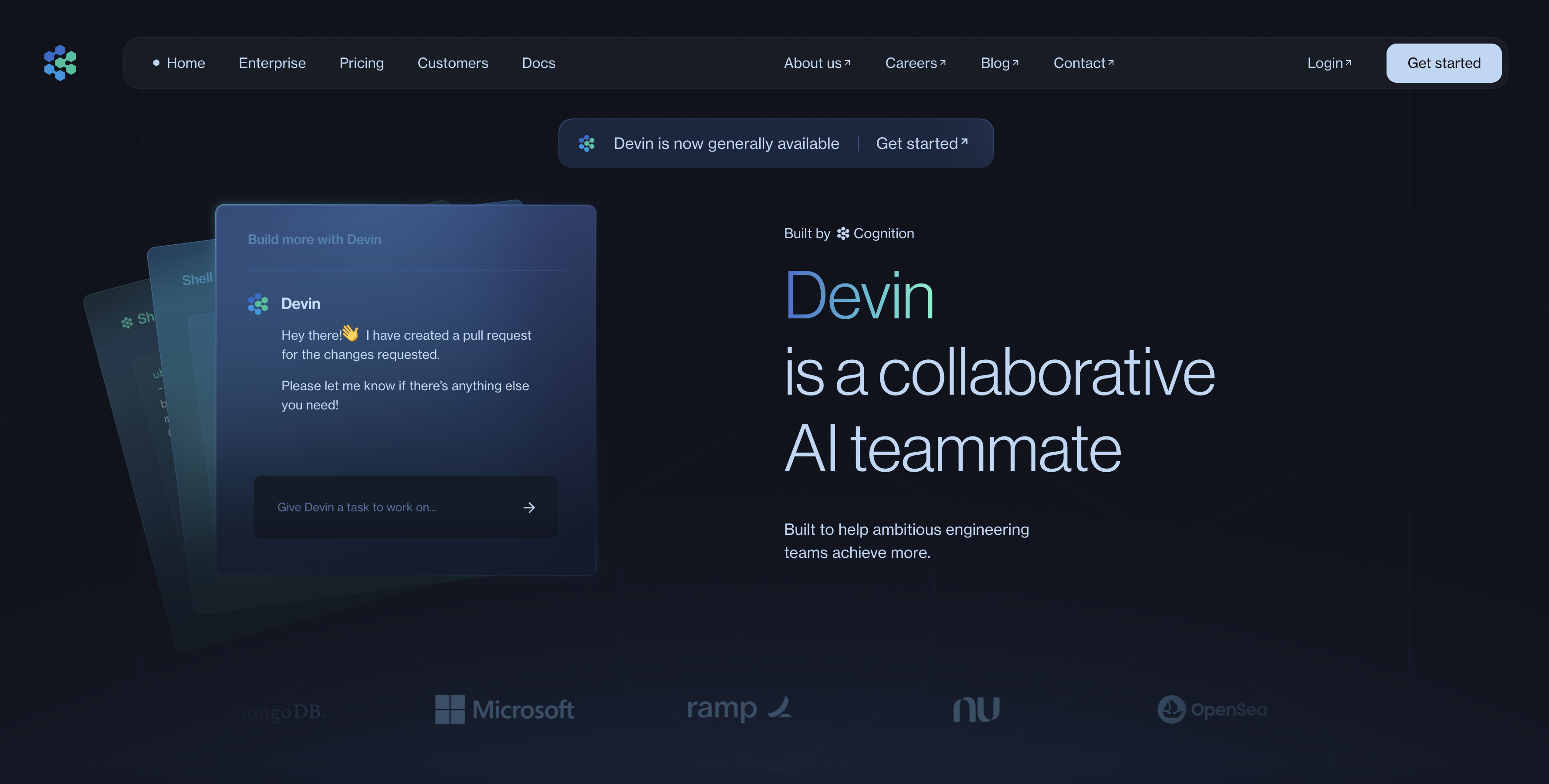Click the header Get started button
The image size is (1549, 784).
pyautogui.click(x=1444, y=63)
